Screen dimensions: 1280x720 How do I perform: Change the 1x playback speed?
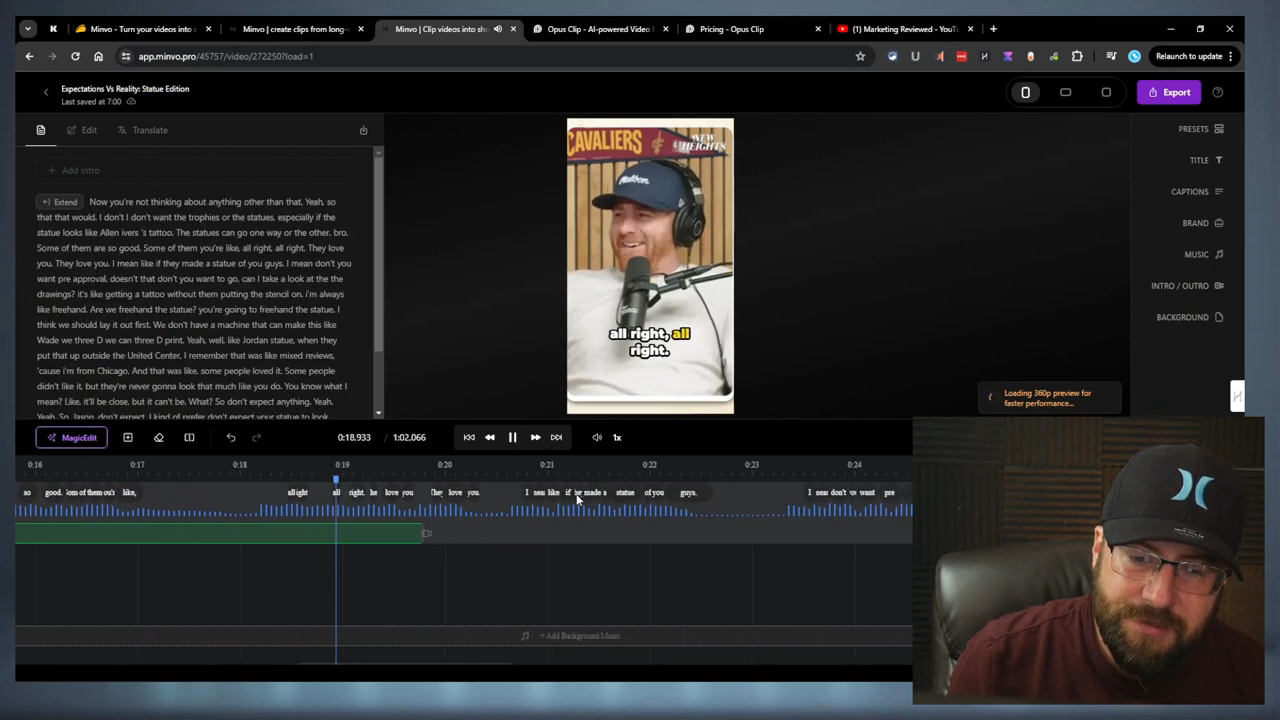point(617,437)
